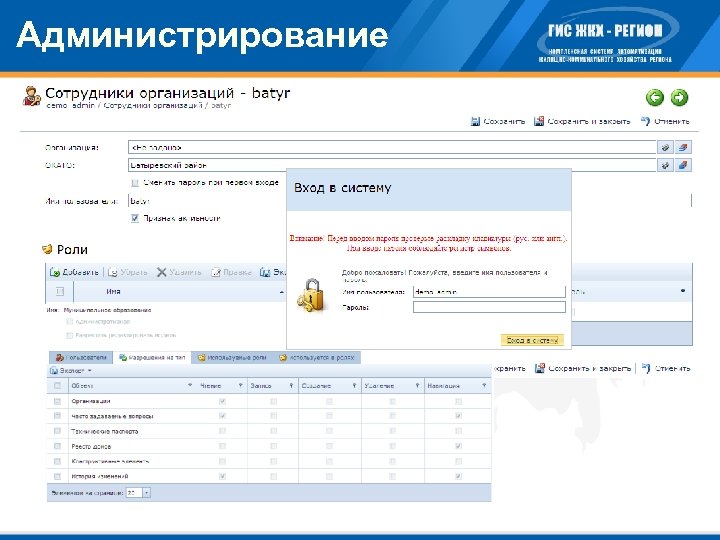720x540 pixels.
Task: Switch to the Пользователи tab
Action: coord(81,358)
